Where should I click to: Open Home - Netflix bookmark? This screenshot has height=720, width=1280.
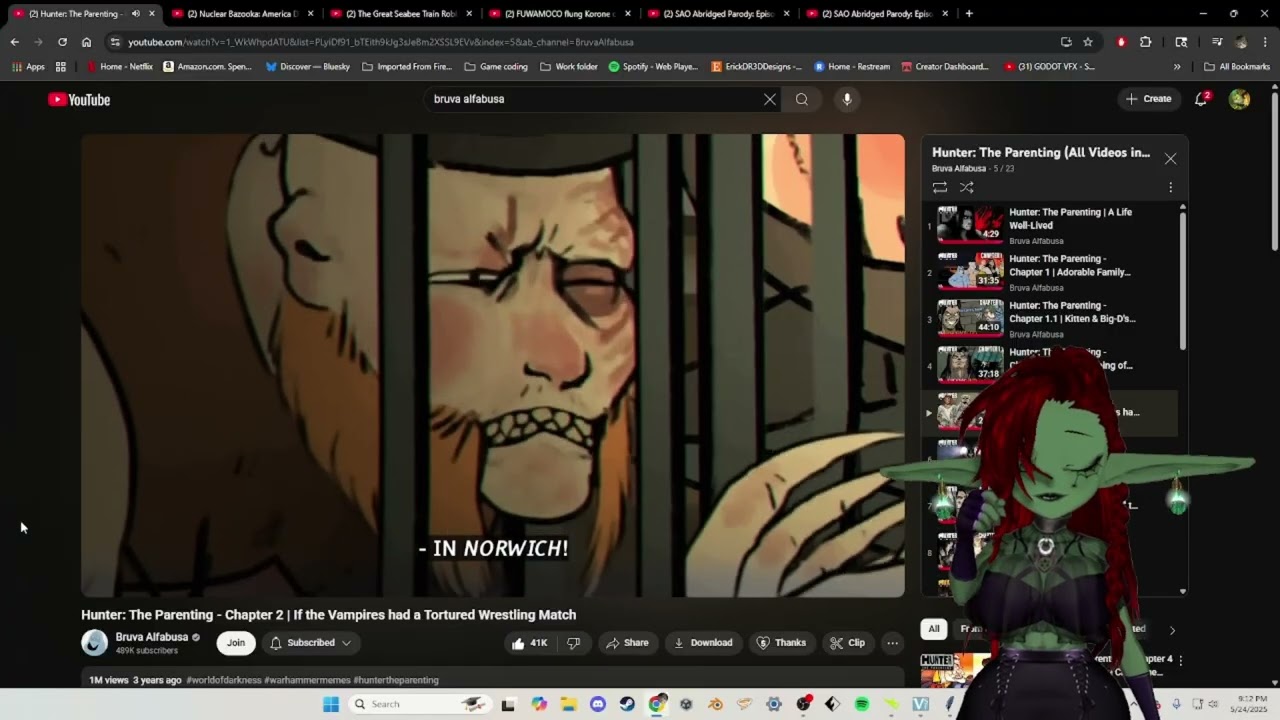[x=120, y=67]
